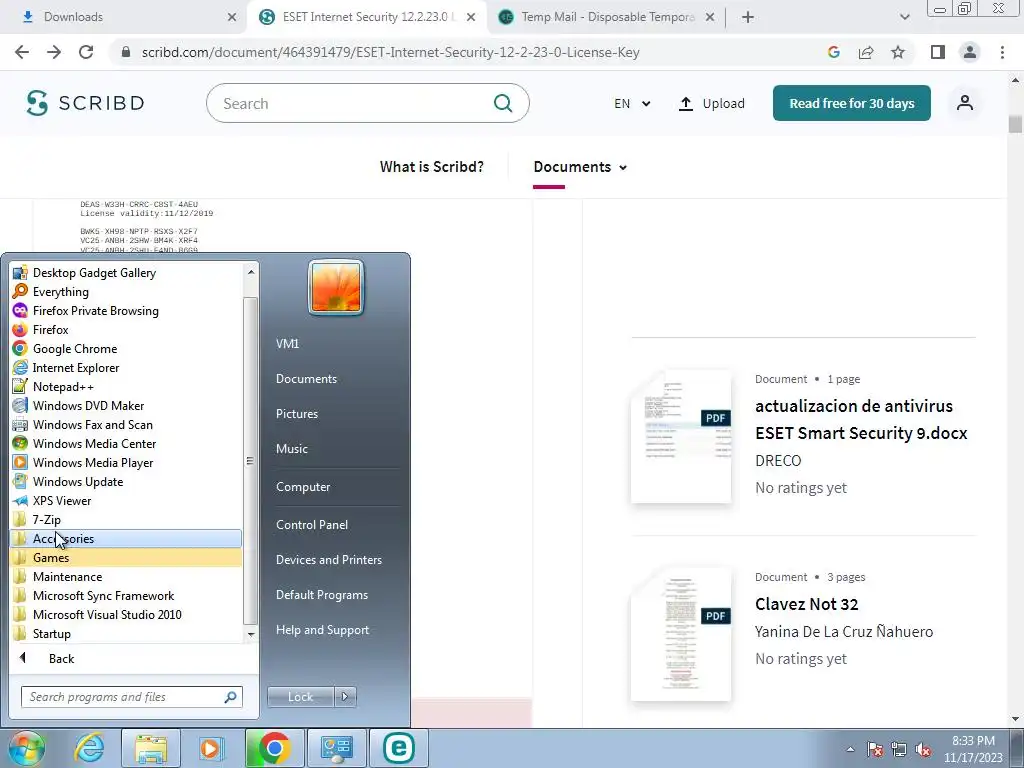Click the page vertical scrollbar thumb

pos(1015,124)
